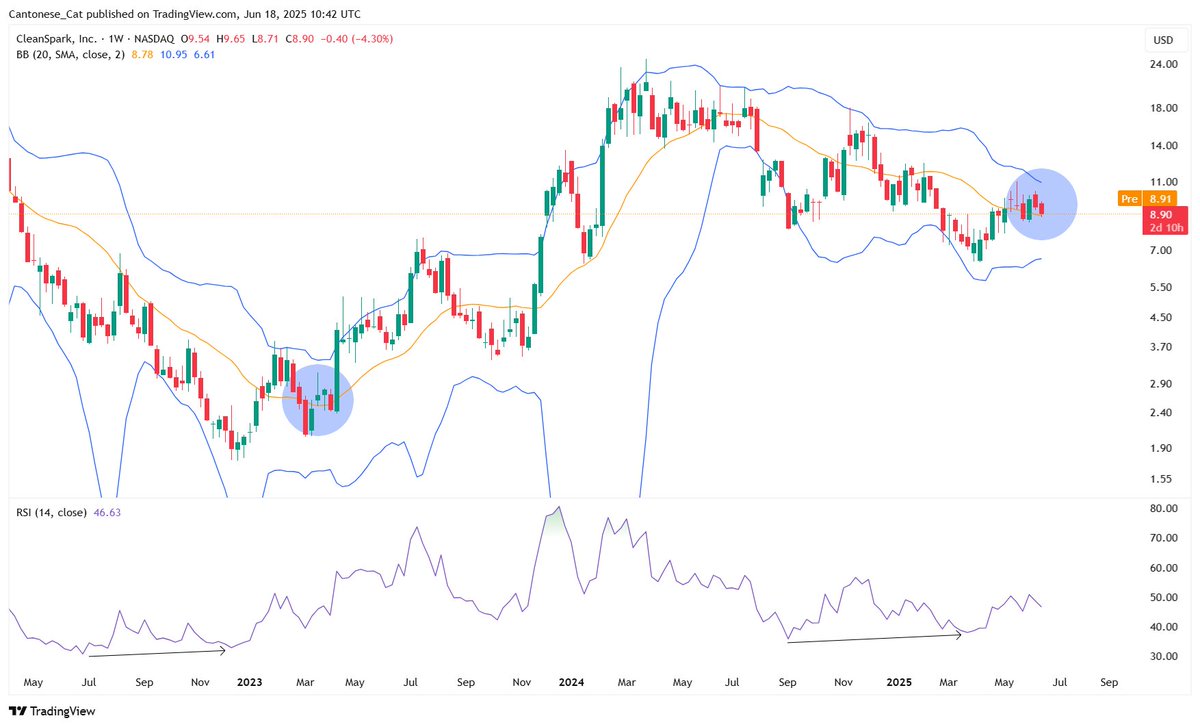Click the 1.55 price axis label
This screenshot has width=1200, height=727.
tap(1159, 479)
